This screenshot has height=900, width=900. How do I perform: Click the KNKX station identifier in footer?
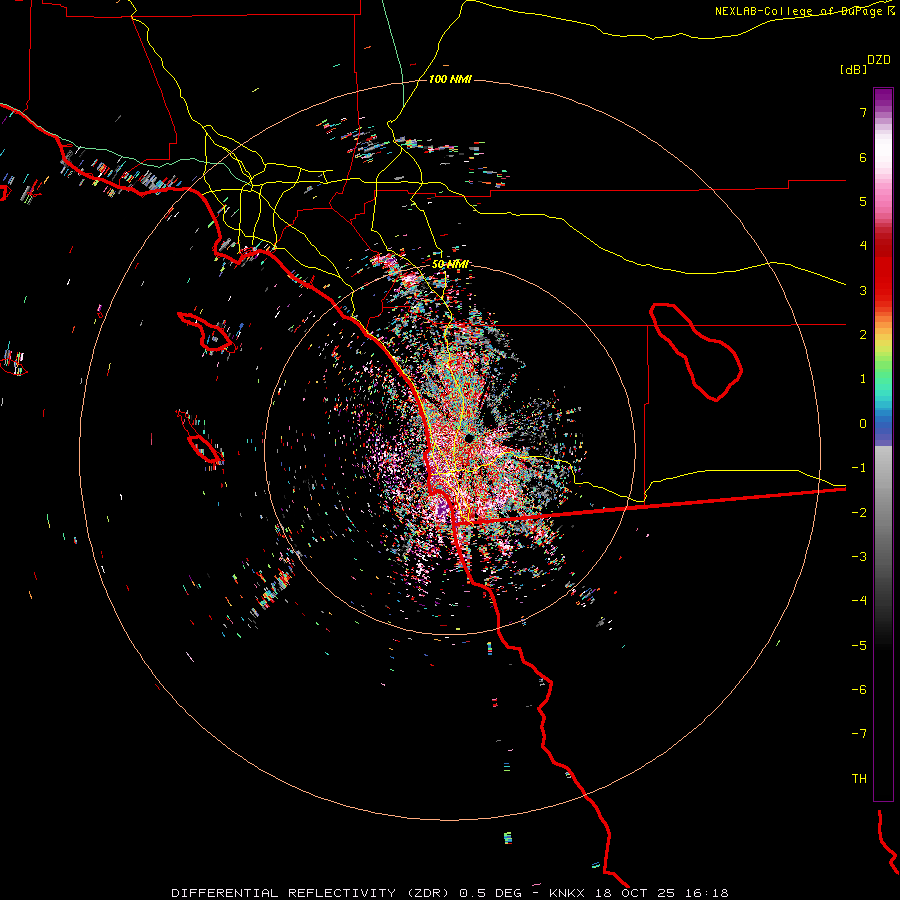[567, 893]
